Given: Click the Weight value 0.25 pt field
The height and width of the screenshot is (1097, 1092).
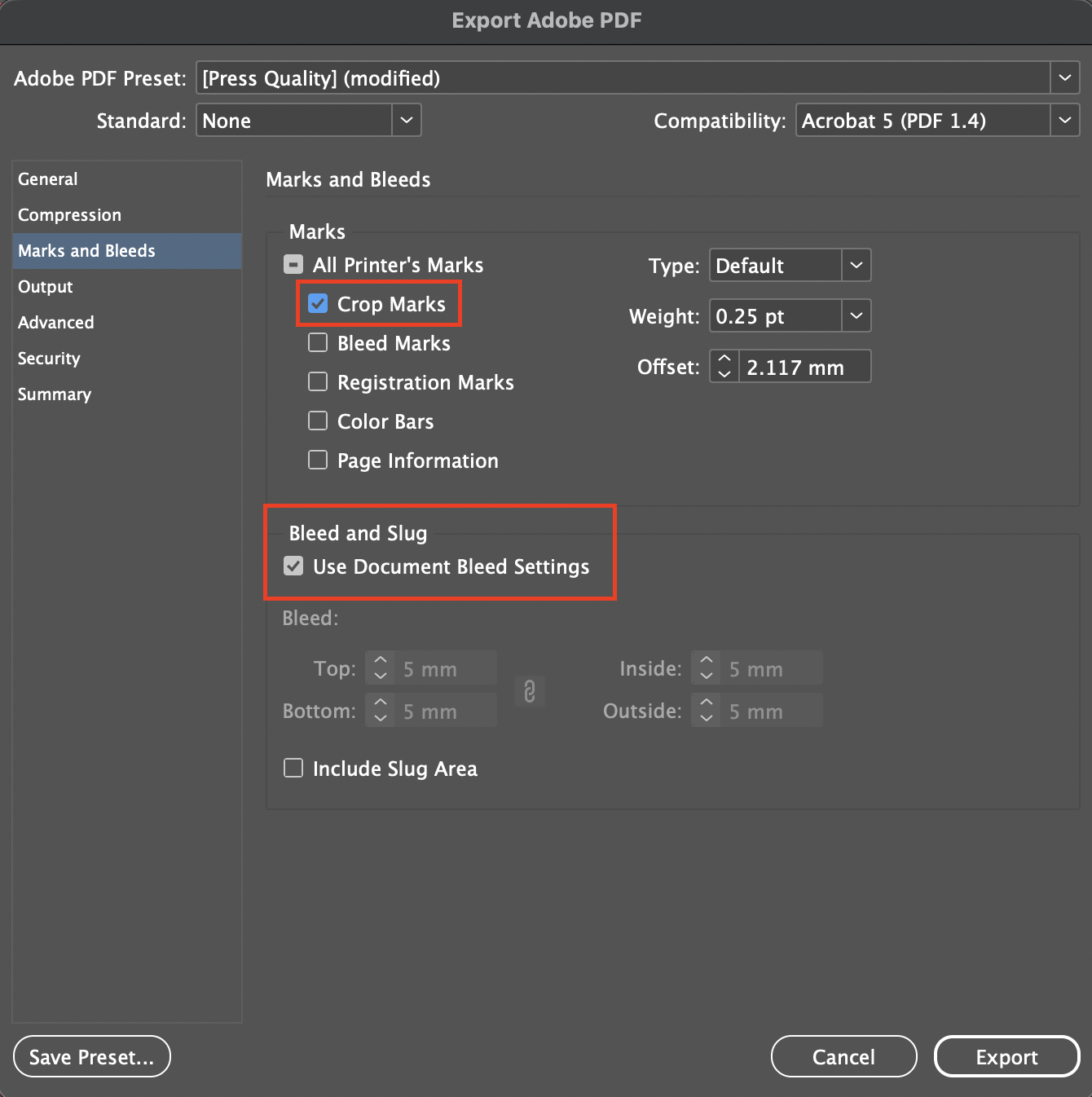Looking at the screenshot, I should 776,316.
